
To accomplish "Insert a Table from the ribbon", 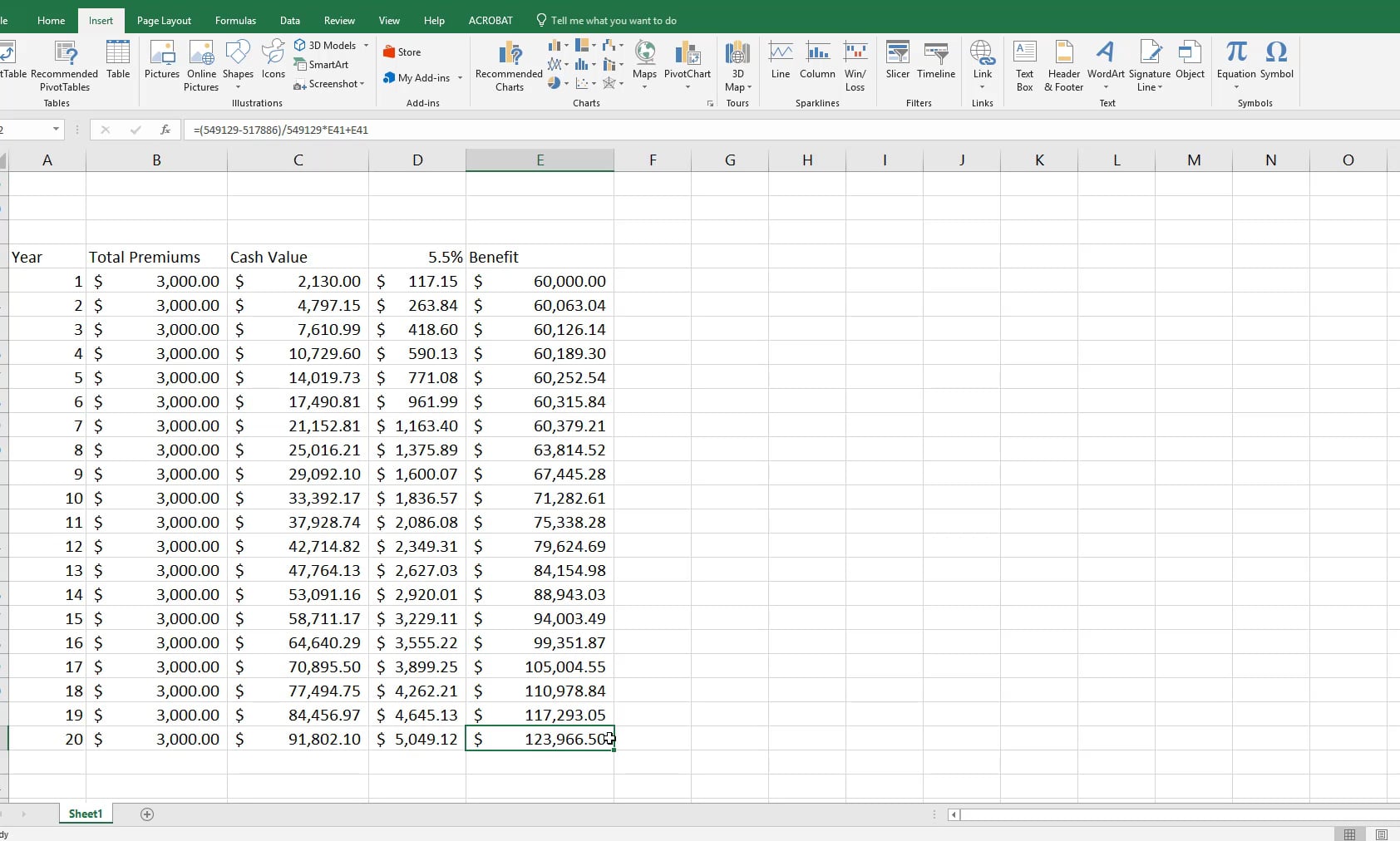I will tap(118, 60).
